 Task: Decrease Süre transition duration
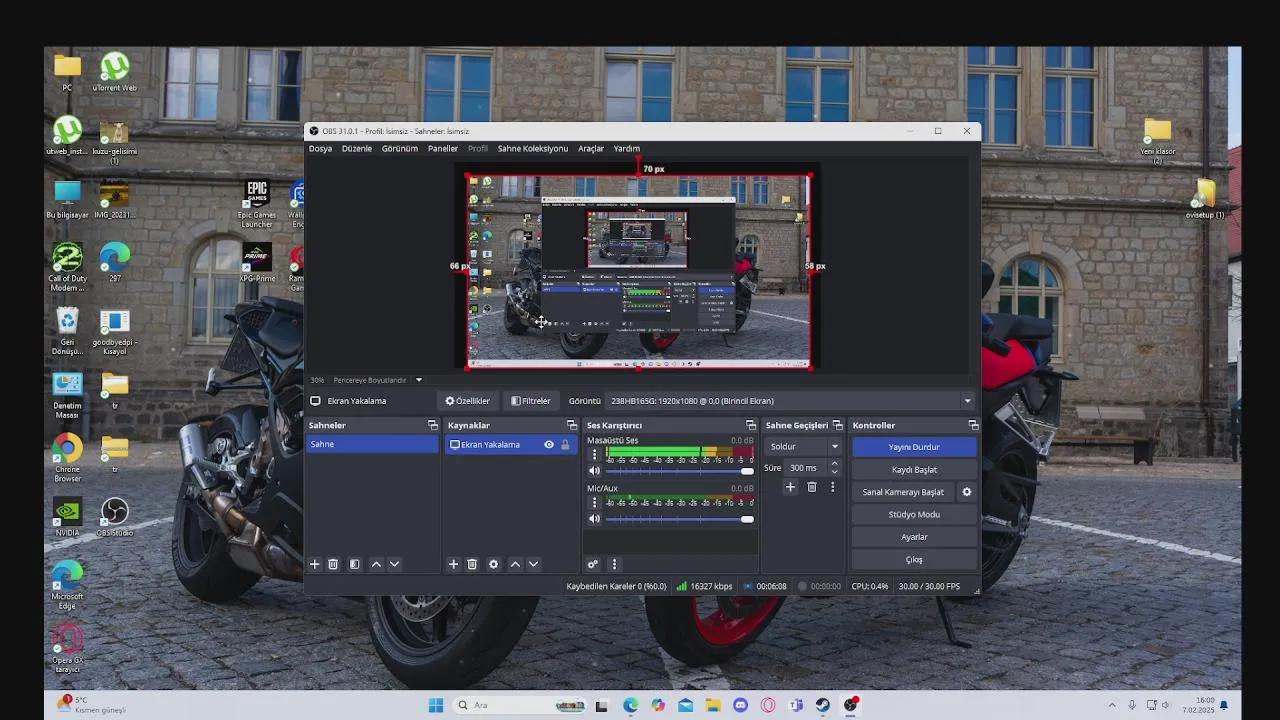tap(835, 472)
